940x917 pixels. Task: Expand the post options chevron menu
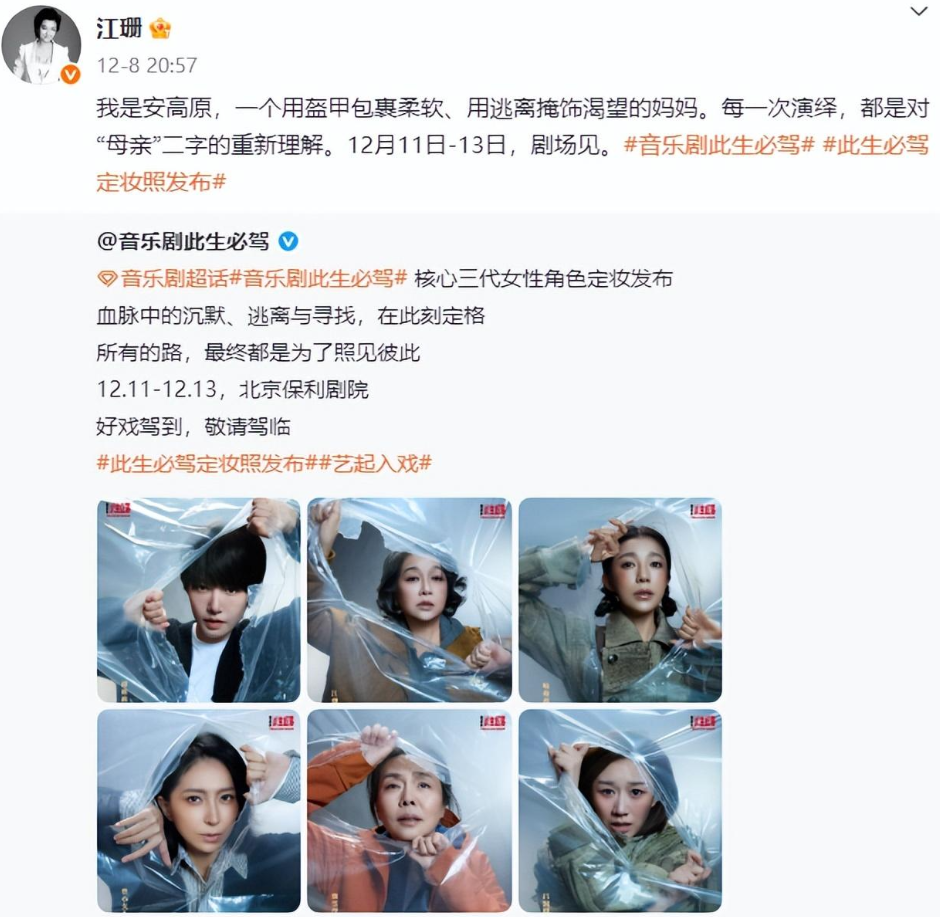[x=918, y=11]
